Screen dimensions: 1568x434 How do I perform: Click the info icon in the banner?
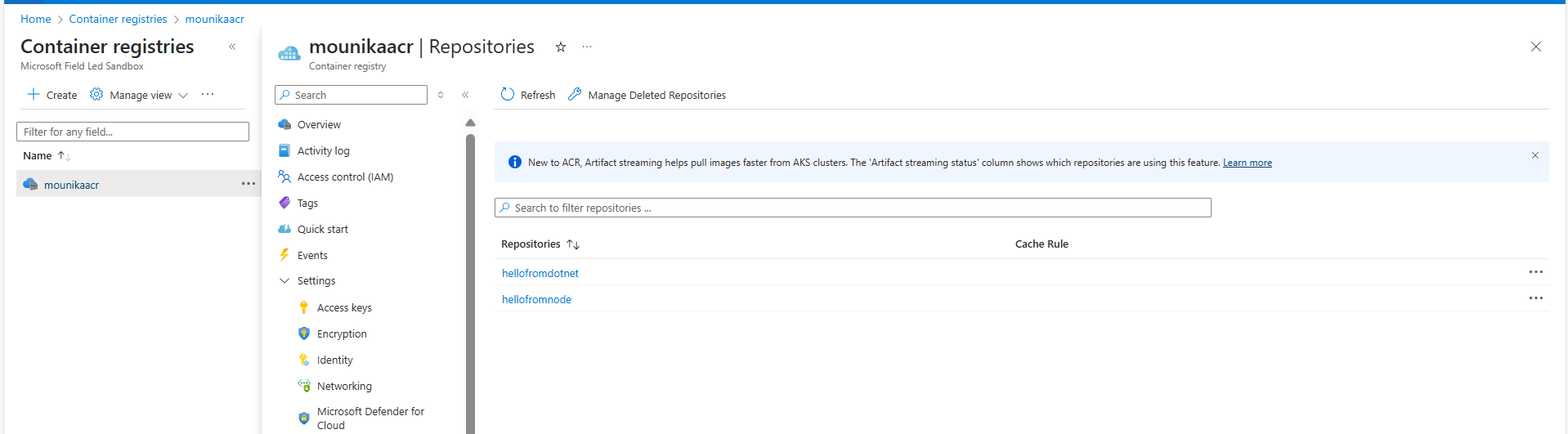[x=514, y=162]
